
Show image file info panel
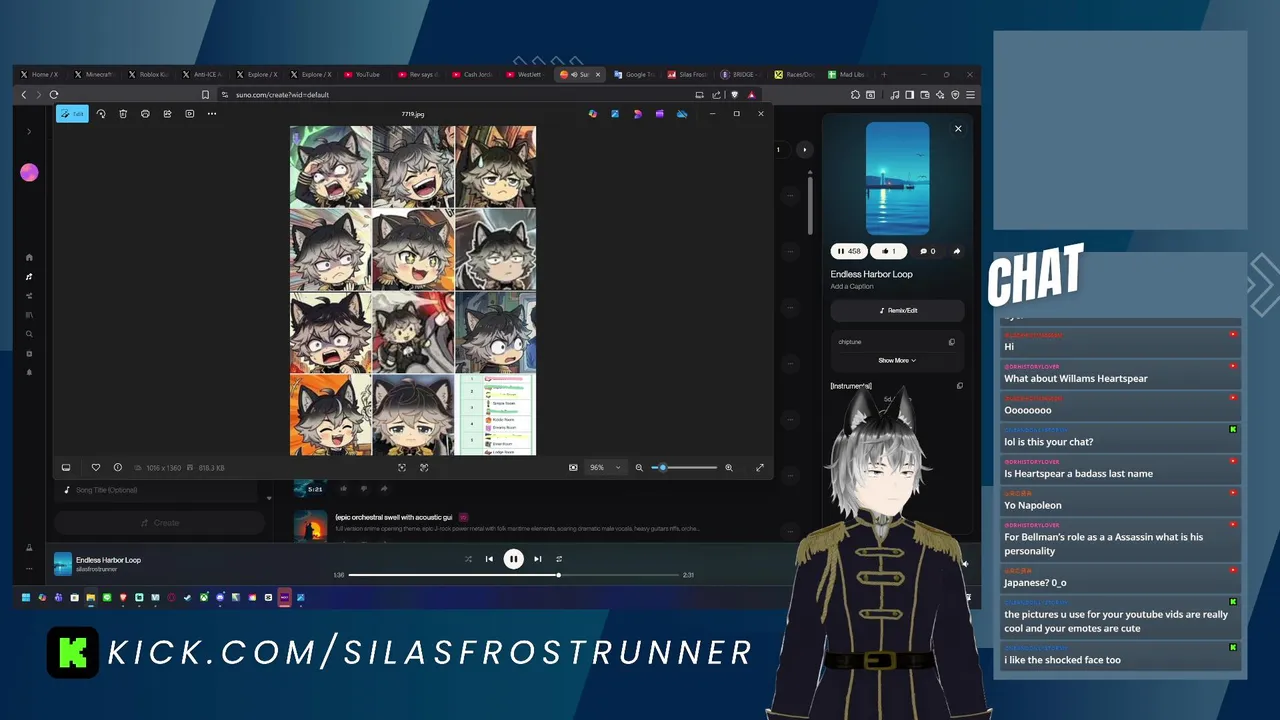click(x=117, y=467)
